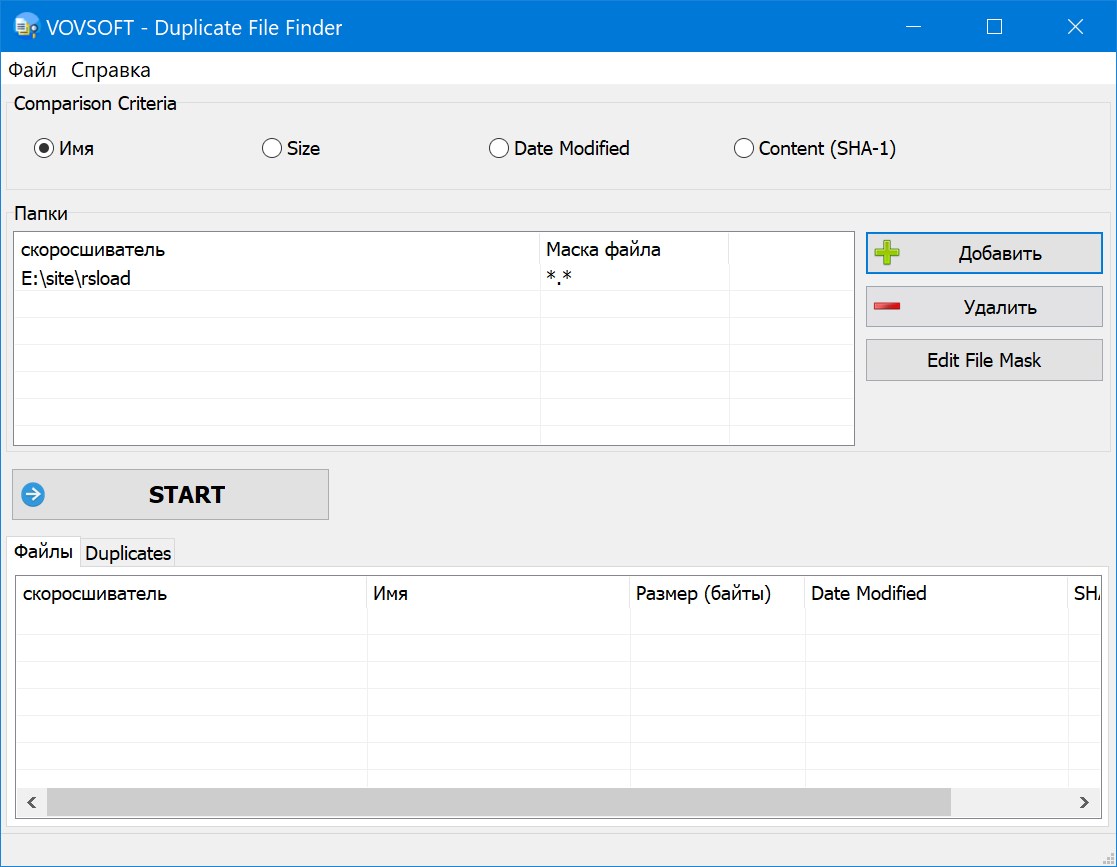Select the Date Modified comparison criteria
The width and height of the screenshot is (1117, 867).
pyautogui.click(x=498, y=147)
